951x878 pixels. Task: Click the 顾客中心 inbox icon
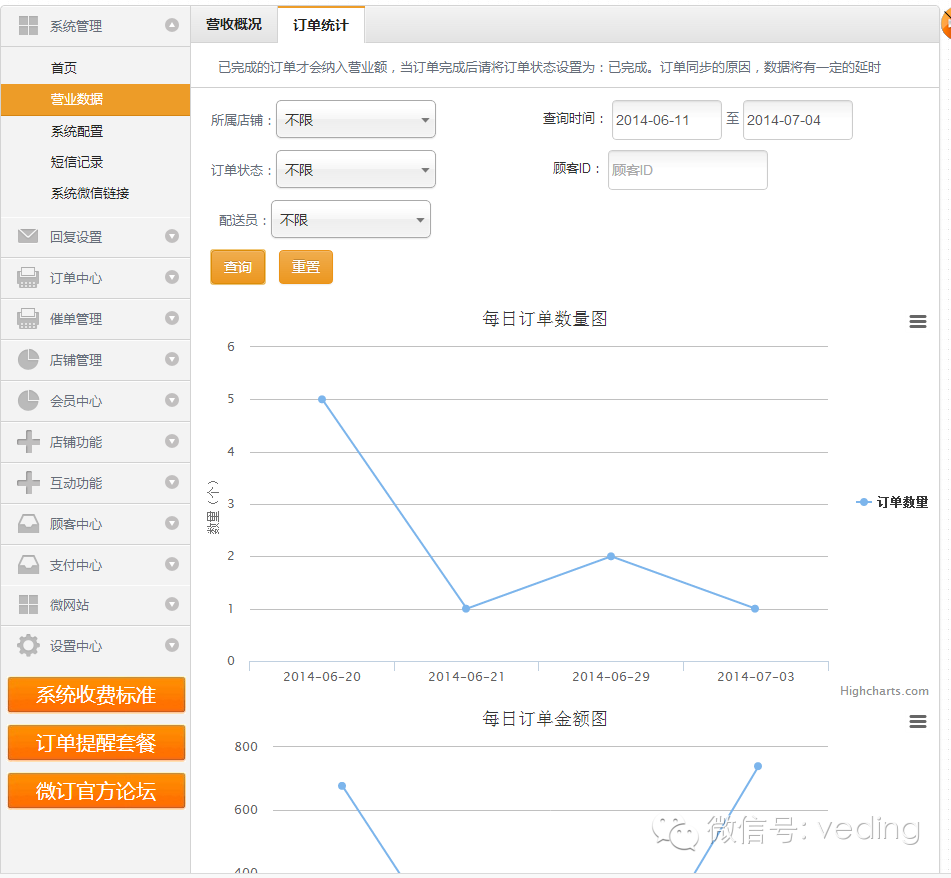28,523
